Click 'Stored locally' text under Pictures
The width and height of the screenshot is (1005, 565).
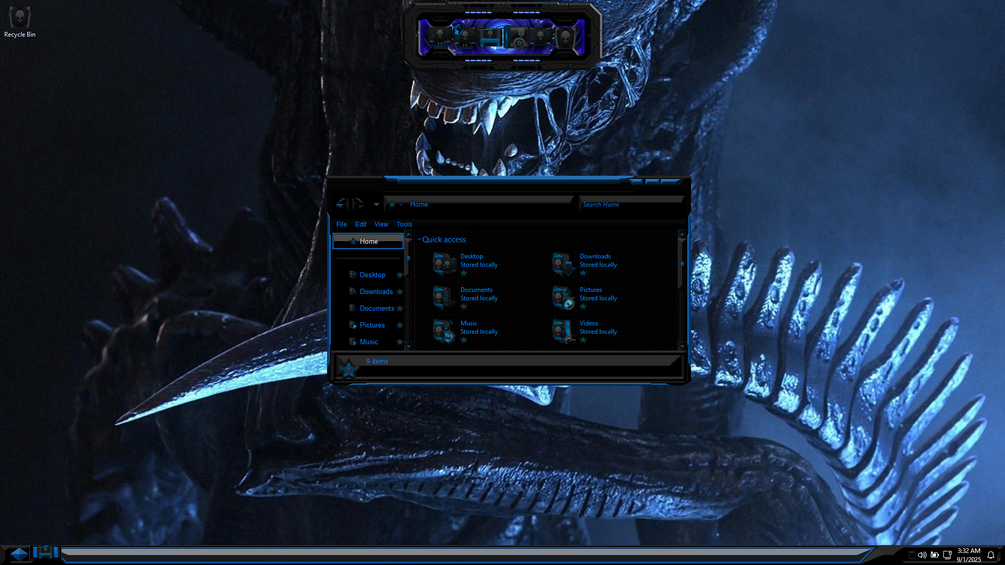[x=598, y=299]
